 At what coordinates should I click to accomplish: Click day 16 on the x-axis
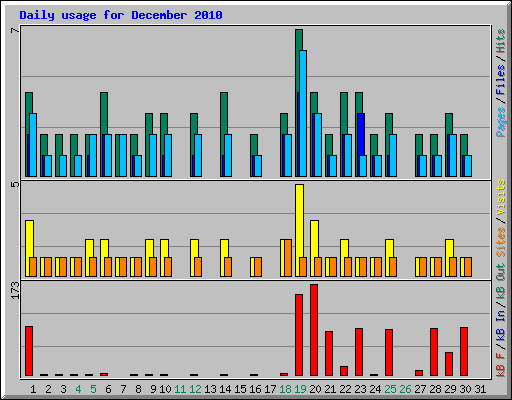[x=255, y=389]
